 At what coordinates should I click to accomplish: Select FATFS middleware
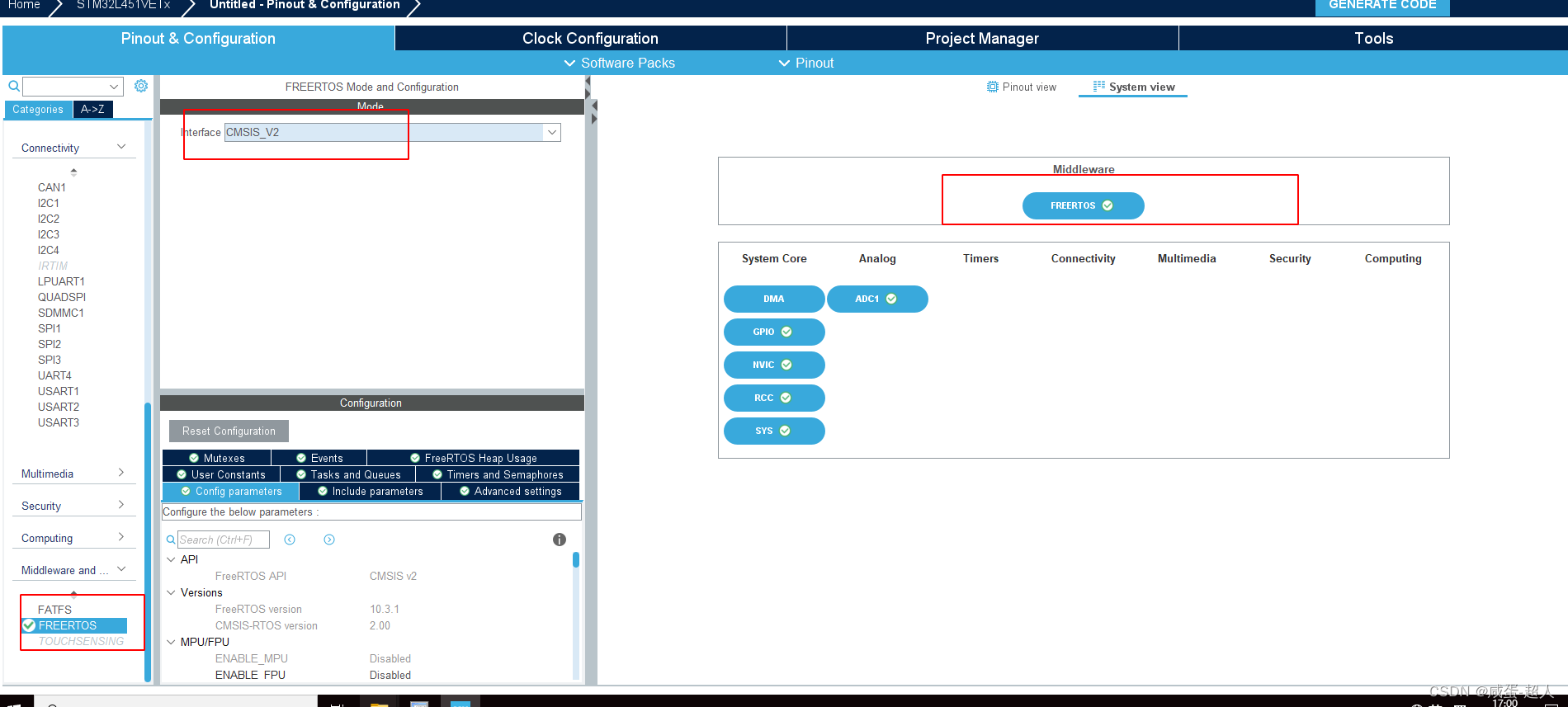click(54, 610)
